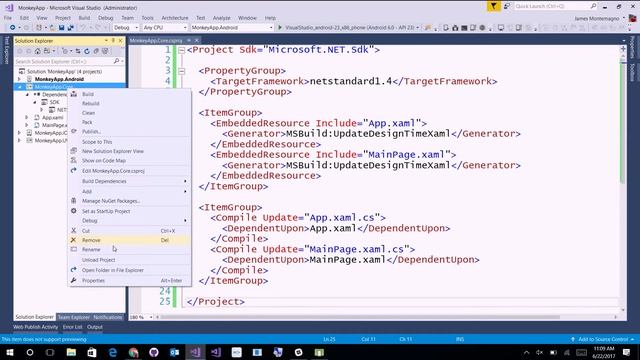Click the Android device manager house icon
Screen dimensions: 640x360
coord(455,27)
